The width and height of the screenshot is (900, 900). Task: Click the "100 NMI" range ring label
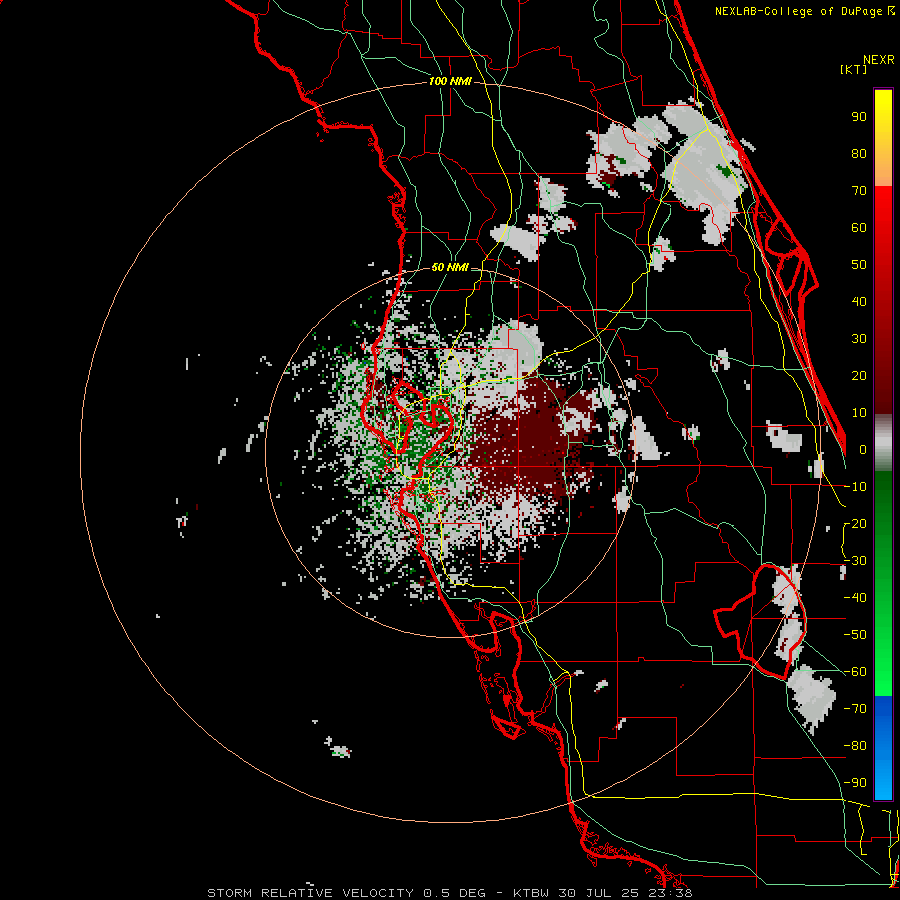tap(450, 82)
